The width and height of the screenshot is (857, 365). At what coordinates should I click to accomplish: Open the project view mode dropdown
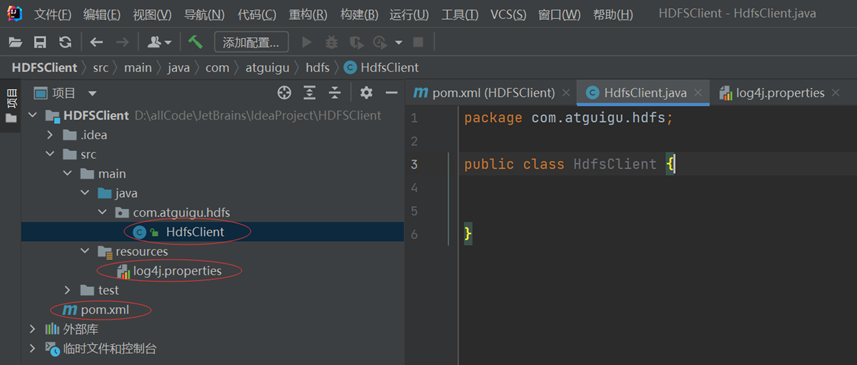[92, 93]
